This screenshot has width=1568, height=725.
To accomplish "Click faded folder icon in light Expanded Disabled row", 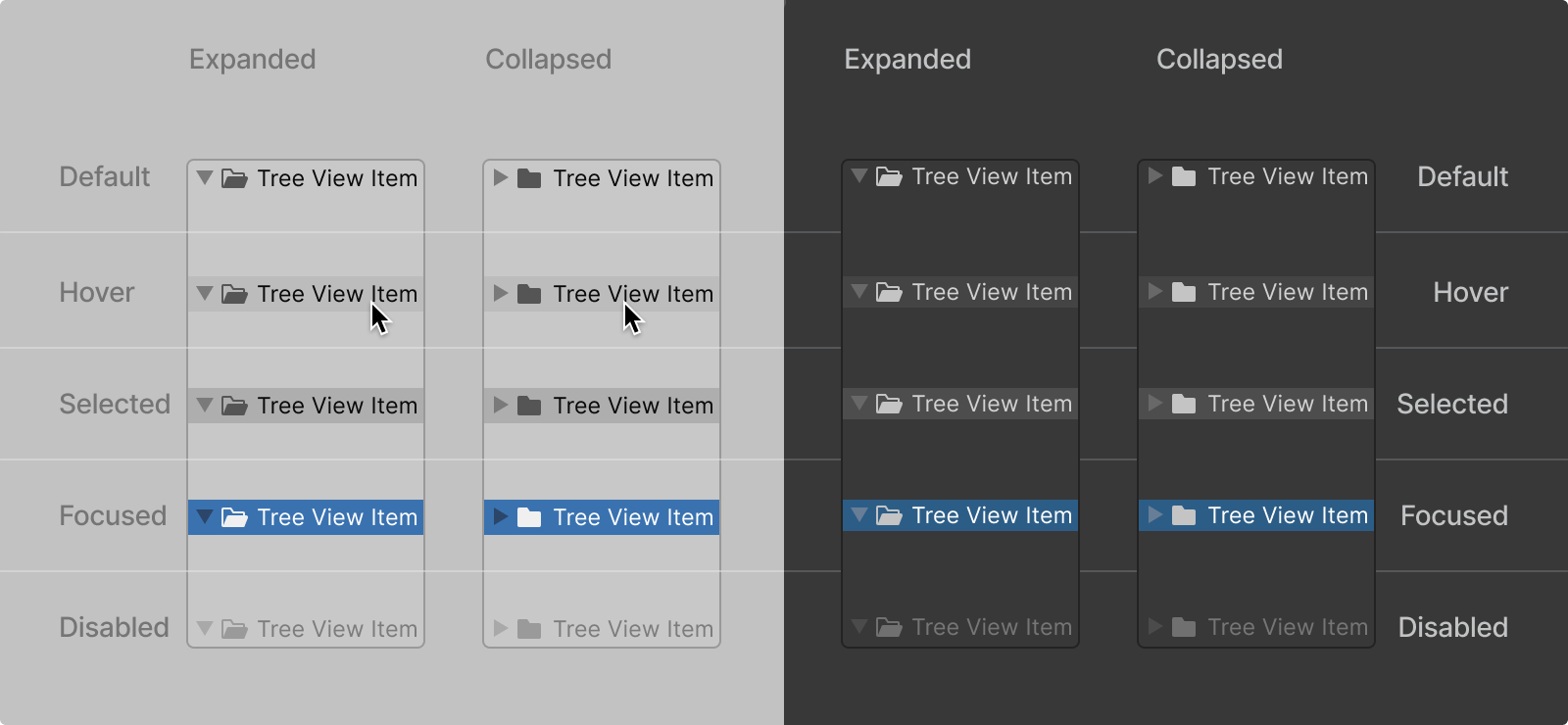I will pos(234,629).
